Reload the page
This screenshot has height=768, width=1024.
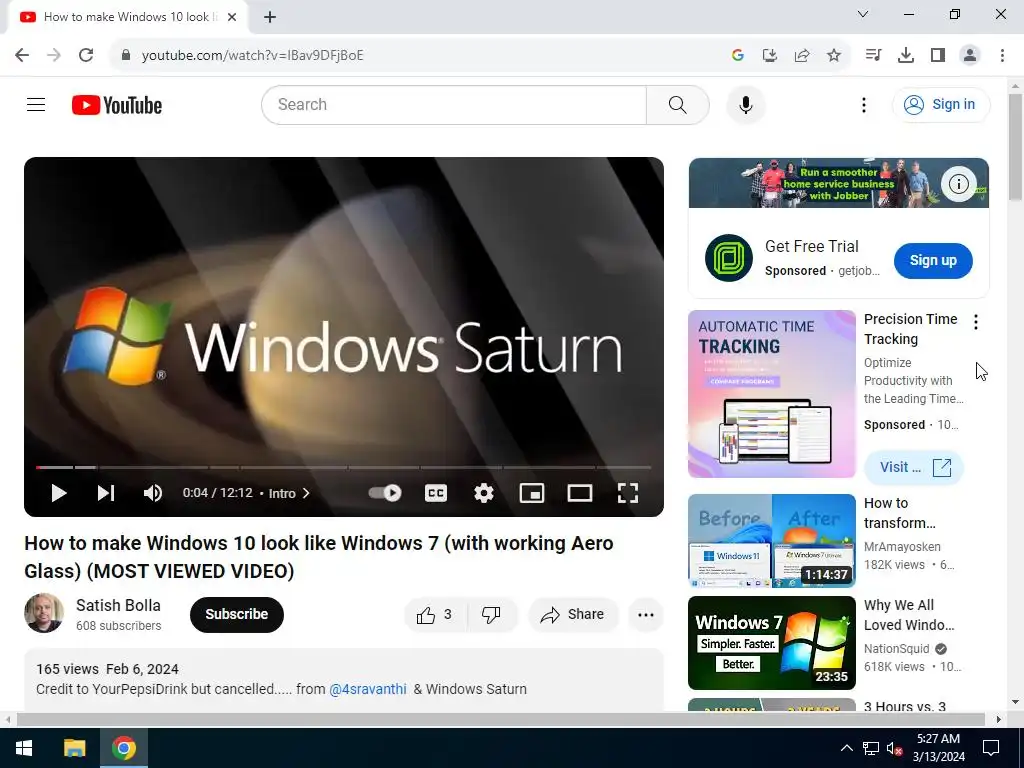coord(86,55)
